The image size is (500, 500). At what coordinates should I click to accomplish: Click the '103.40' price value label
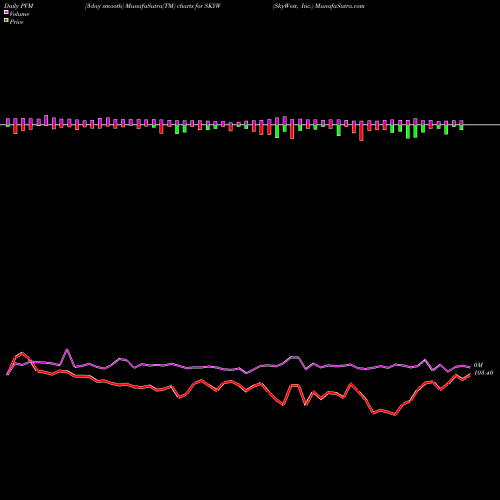tap(483, 373)
